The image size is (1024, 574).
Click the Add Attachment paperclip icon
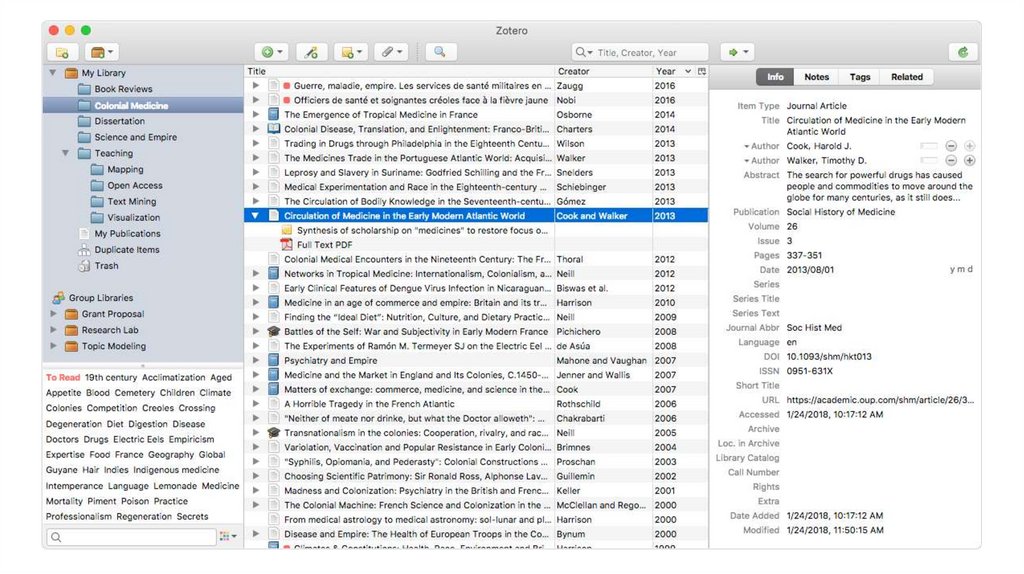point(391,52)
